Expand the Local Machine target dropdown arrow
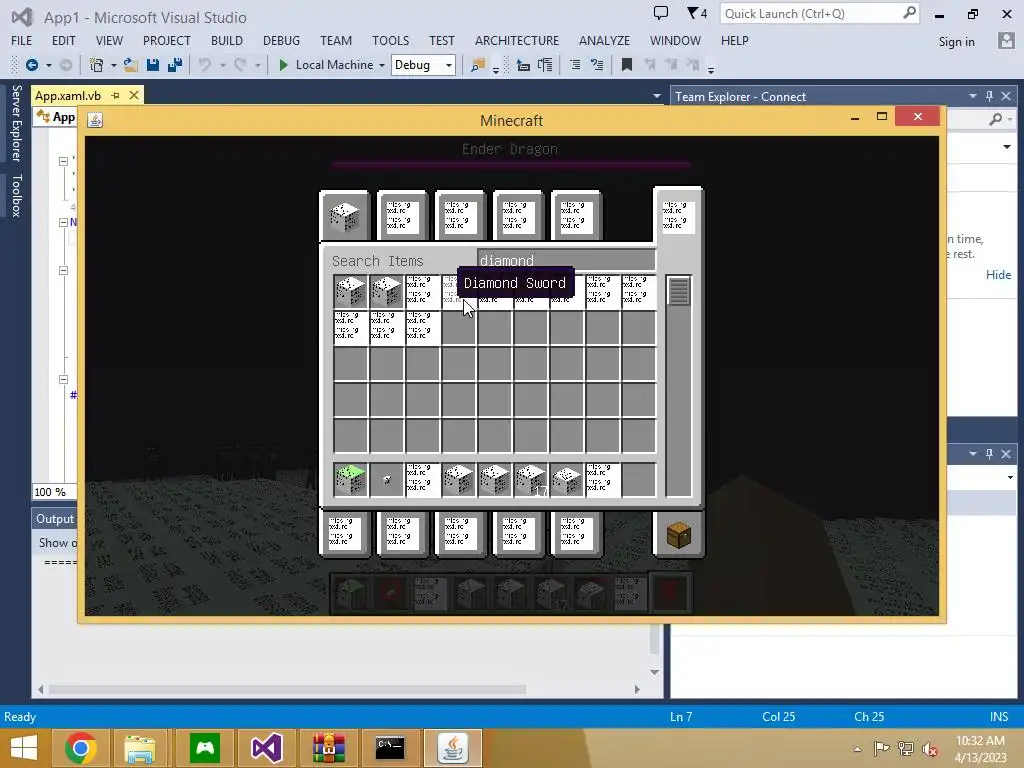 click(x=382, y=65)
